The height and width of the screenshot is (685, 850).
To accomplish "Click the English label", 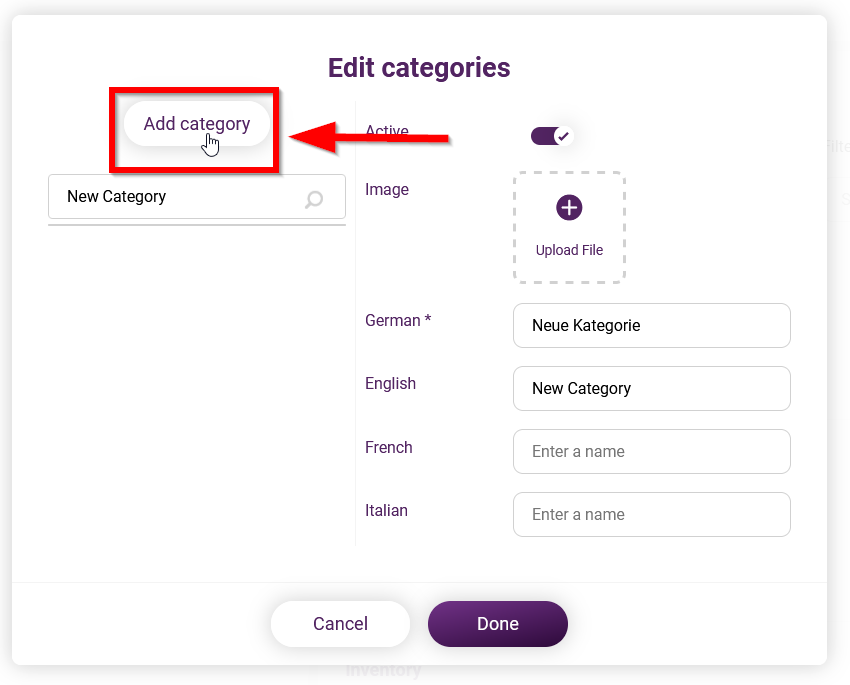I will coord(390,383).
